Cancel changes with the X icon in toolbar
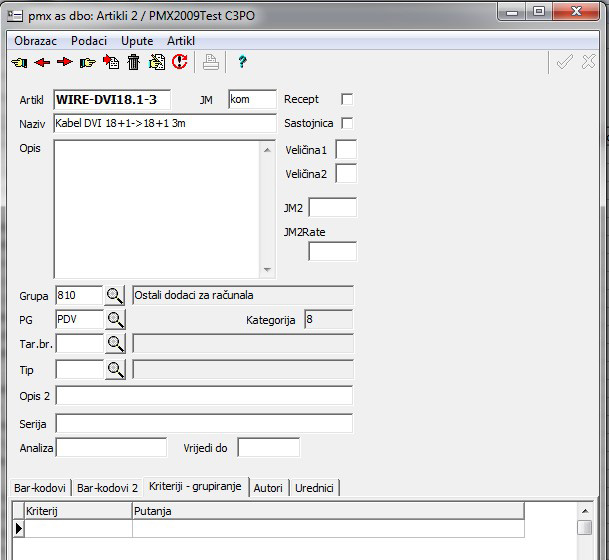 [588, 62]
